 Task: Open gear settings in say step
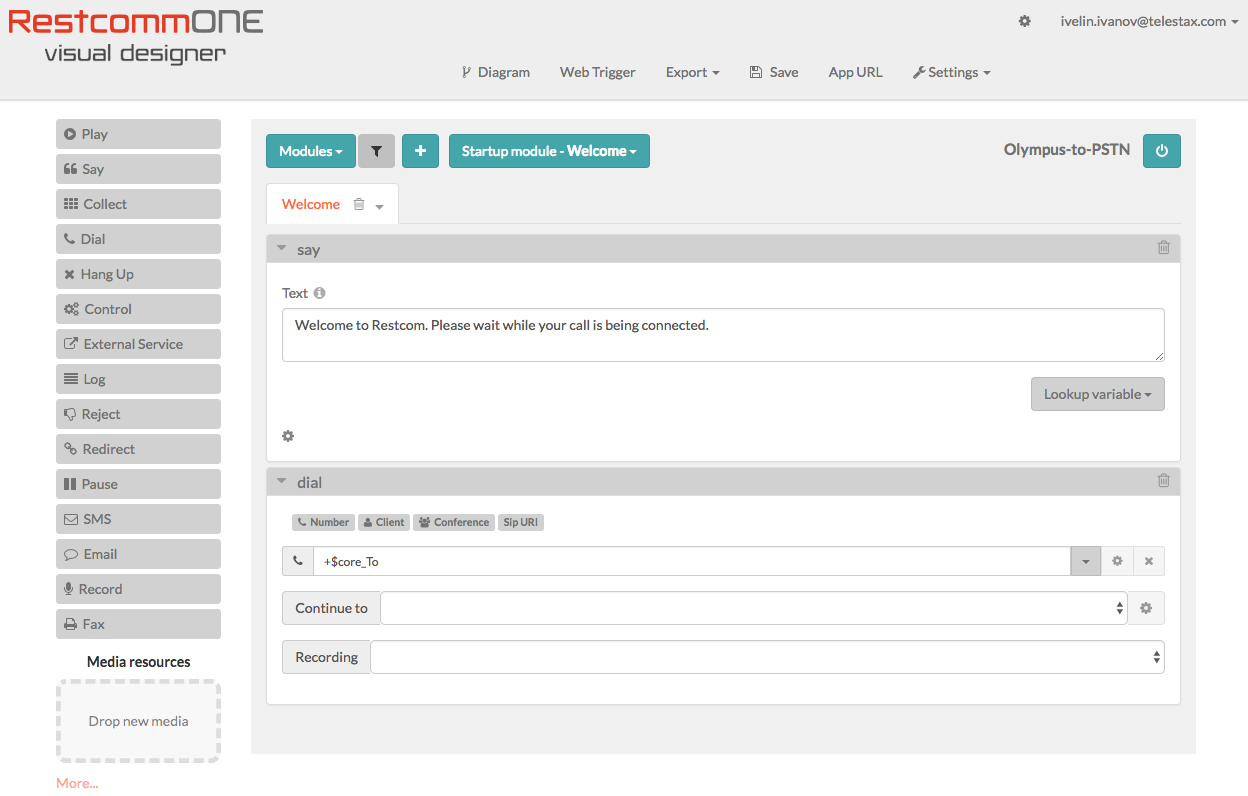(x=288, y=436)
